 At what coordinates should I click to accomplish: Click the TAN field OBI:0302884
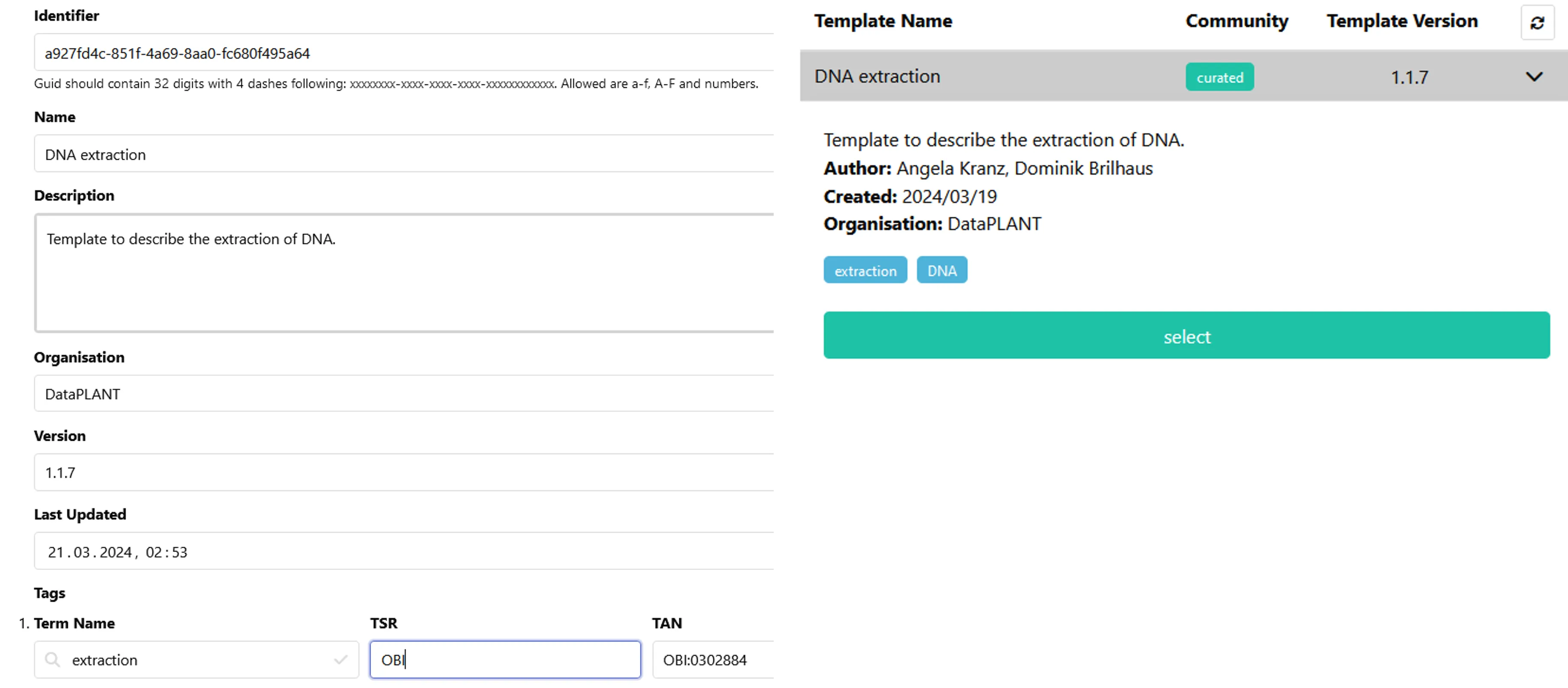tap(712, 659)
